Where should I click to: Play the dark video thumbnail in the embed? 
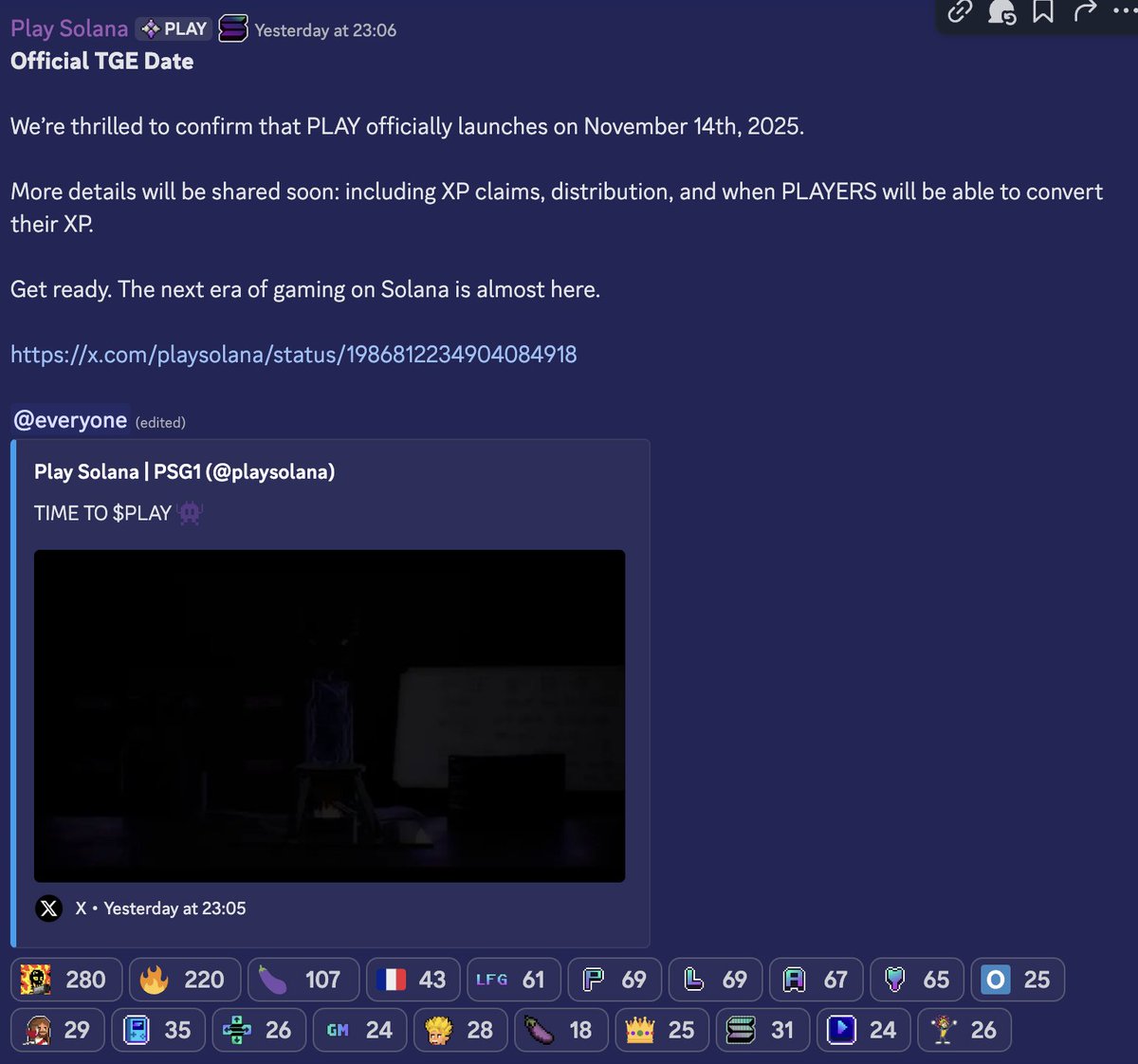click(x=329, y=716)
